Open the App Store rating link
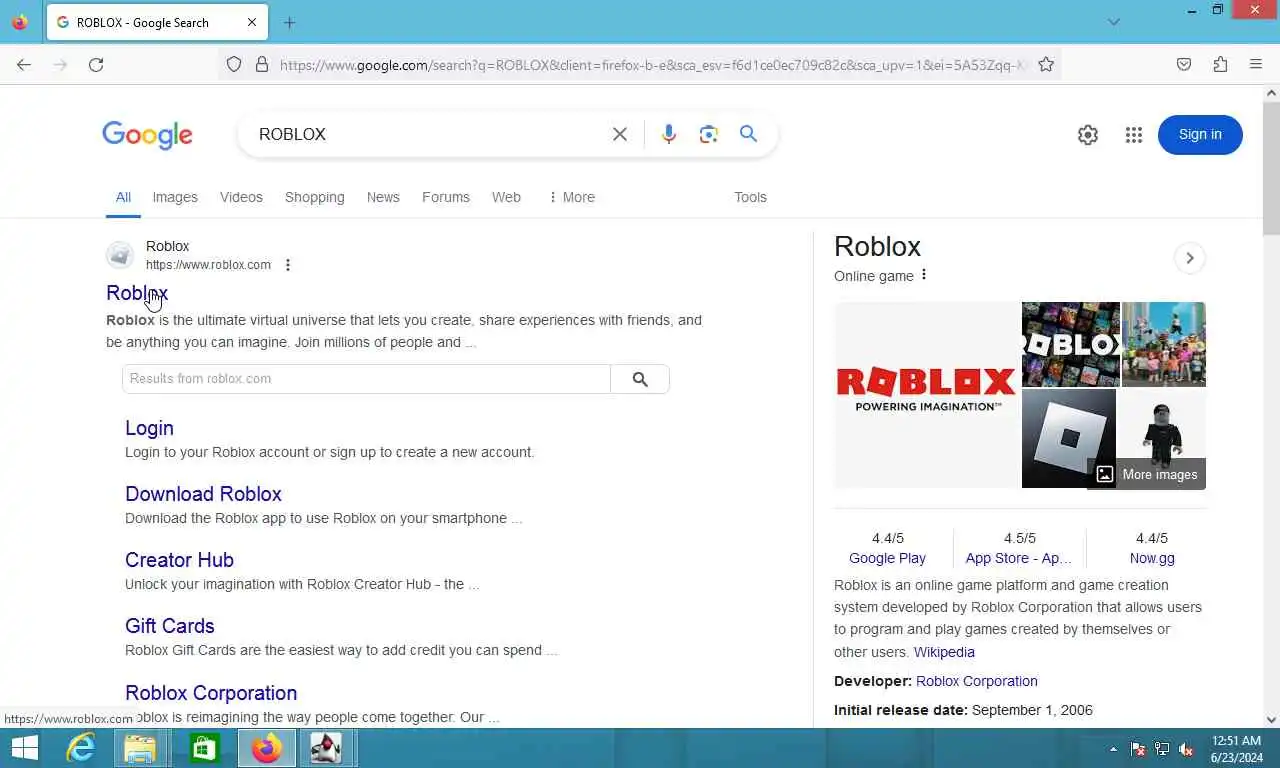1280x768 pixels. click(x=1018, y=559)
